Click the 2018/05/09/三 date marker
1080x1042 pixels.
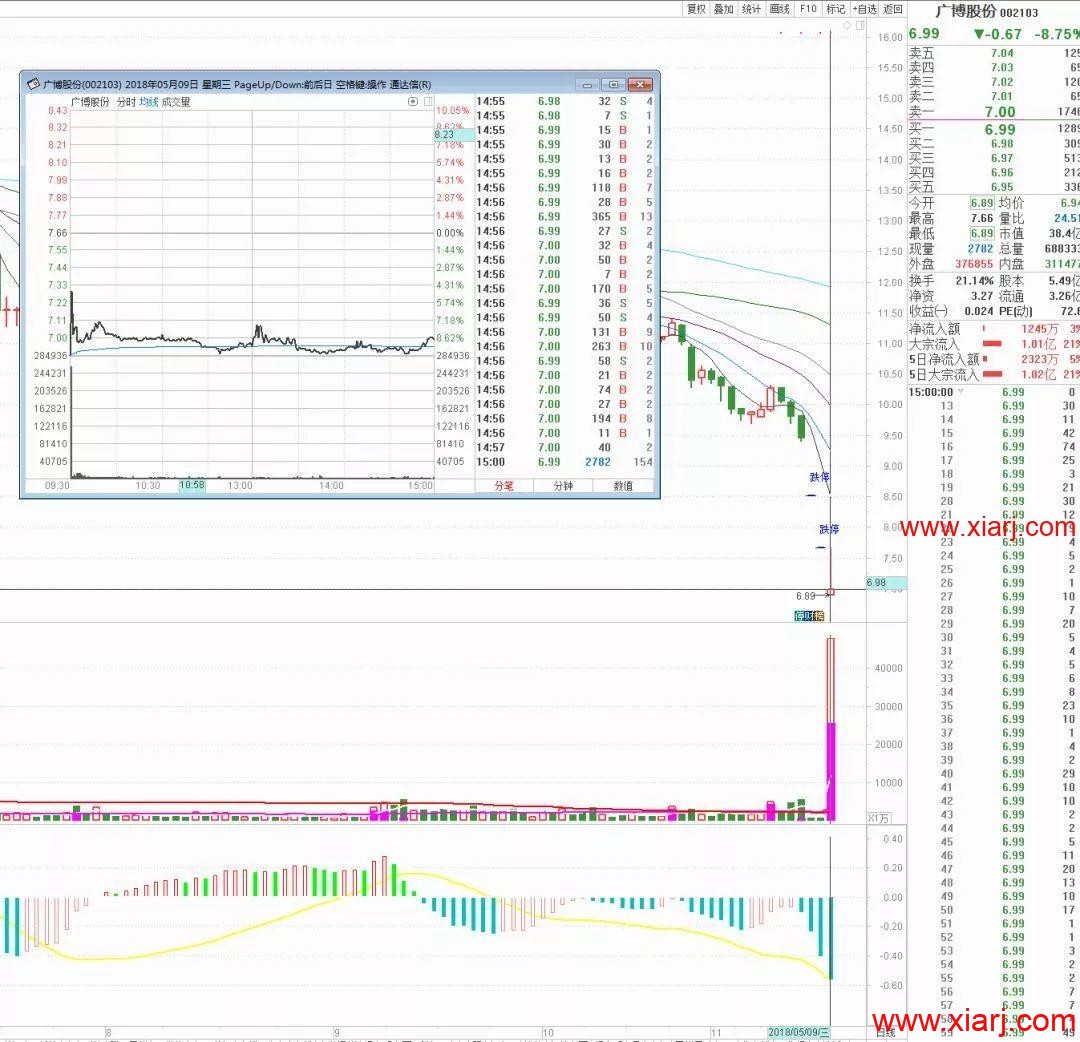799,1032
